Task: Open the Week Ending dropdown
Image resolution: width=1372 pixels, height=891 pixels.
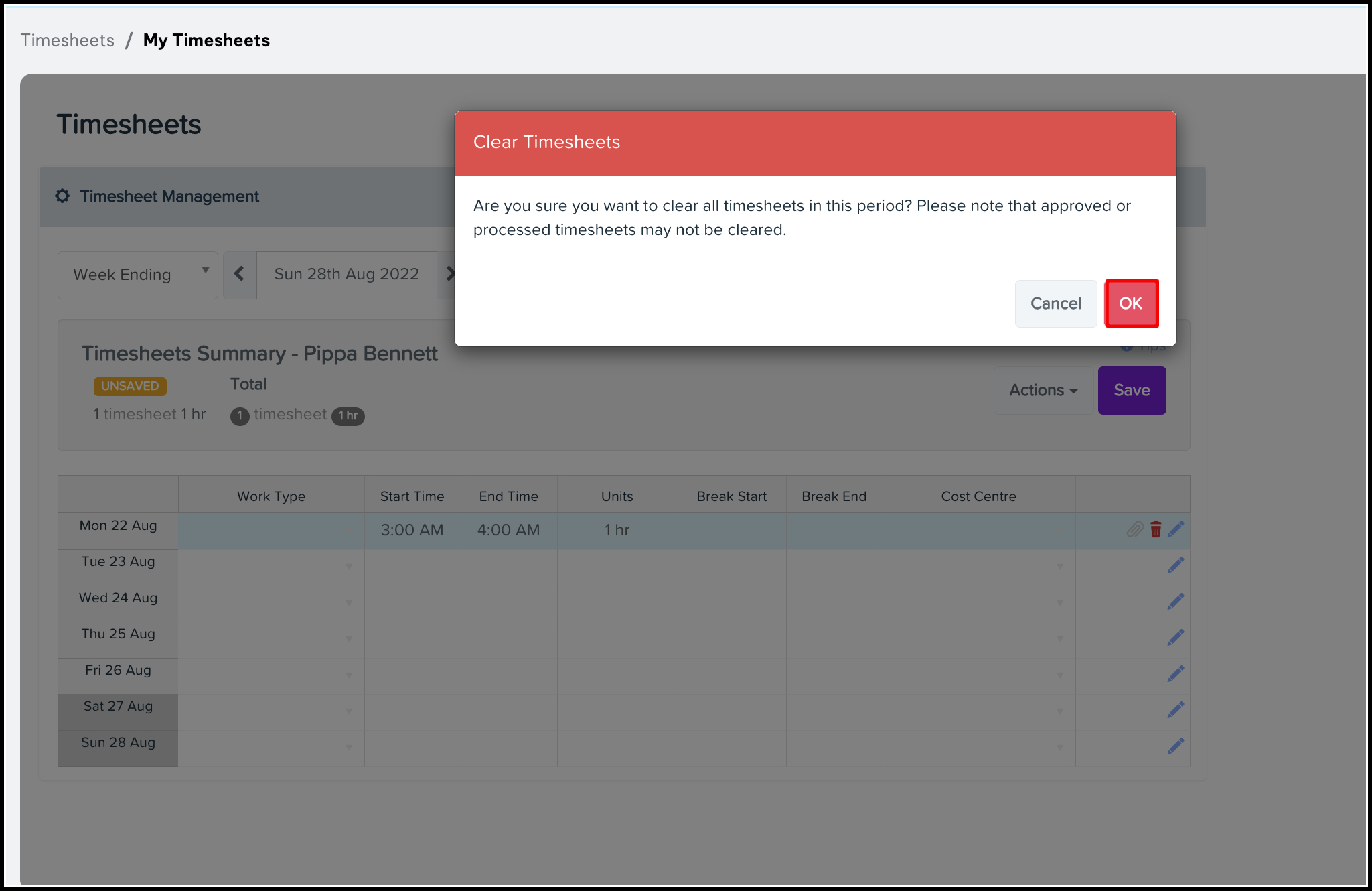Action: coord(138,275)
